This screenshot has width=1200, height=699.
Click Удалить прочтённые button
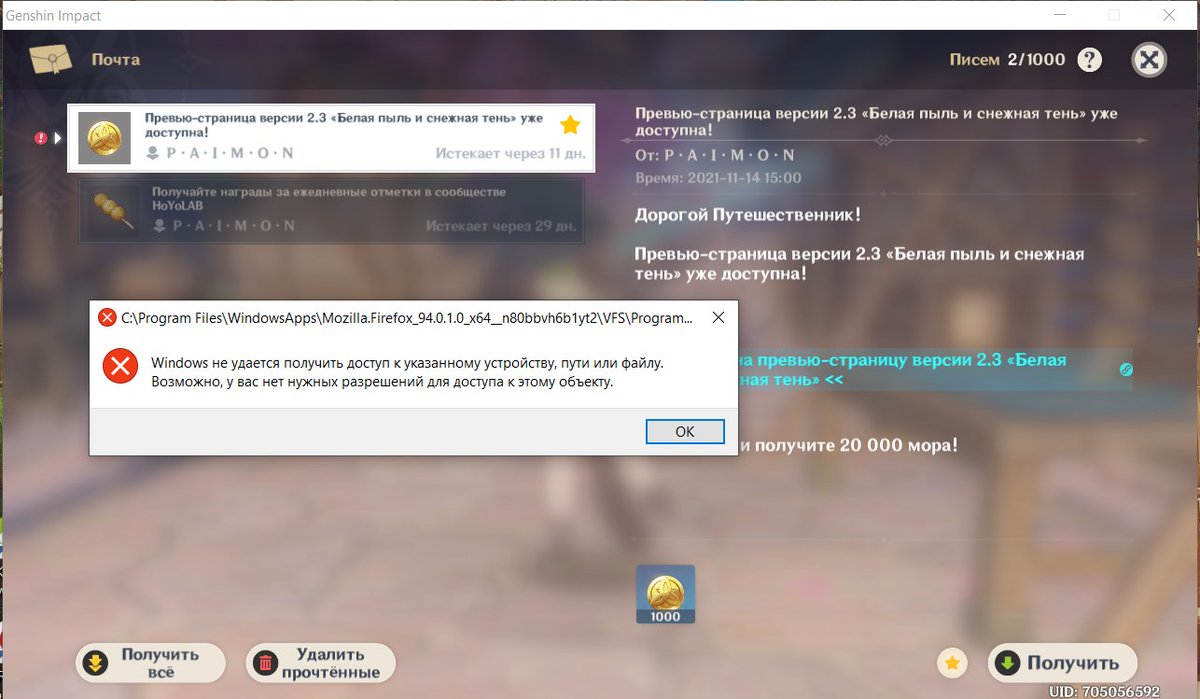click(x=321, y=663)
